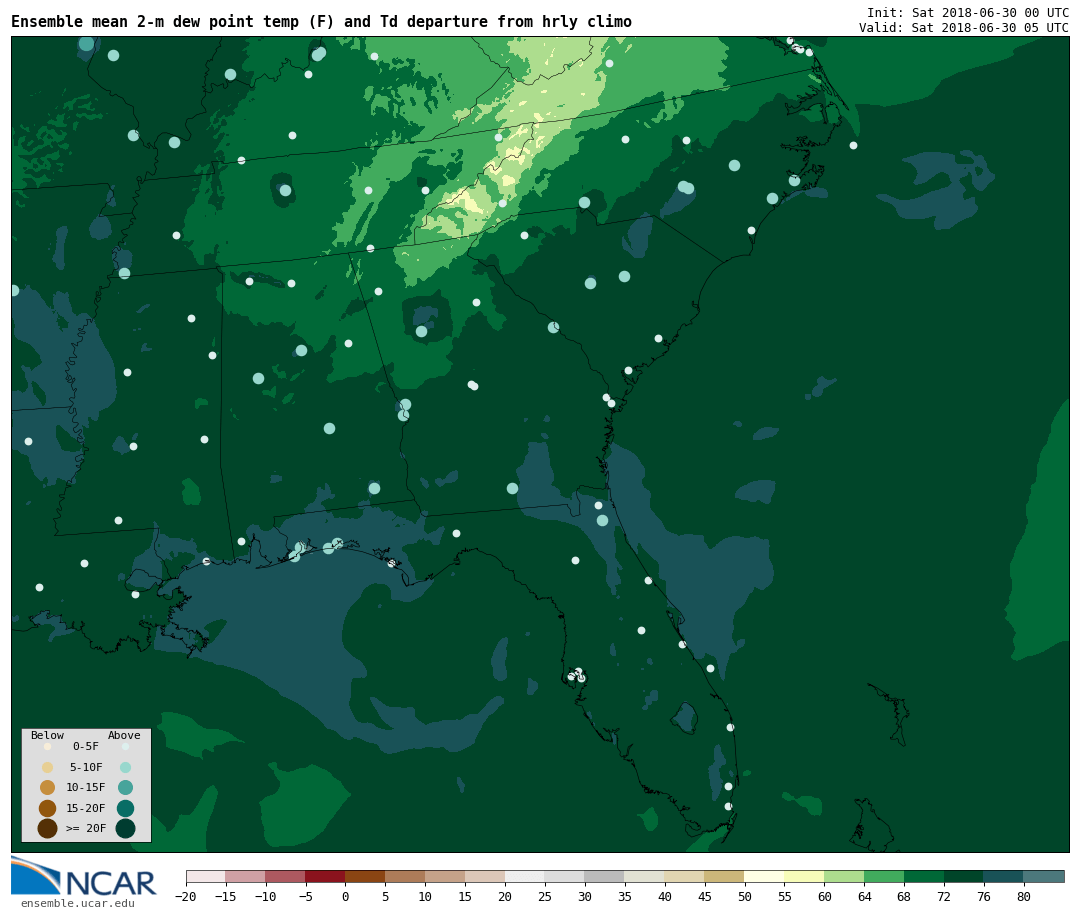This screenshot has width=1080, height=915.
Task: Click the >= 20F label in the legend
Action: point(86,828)
